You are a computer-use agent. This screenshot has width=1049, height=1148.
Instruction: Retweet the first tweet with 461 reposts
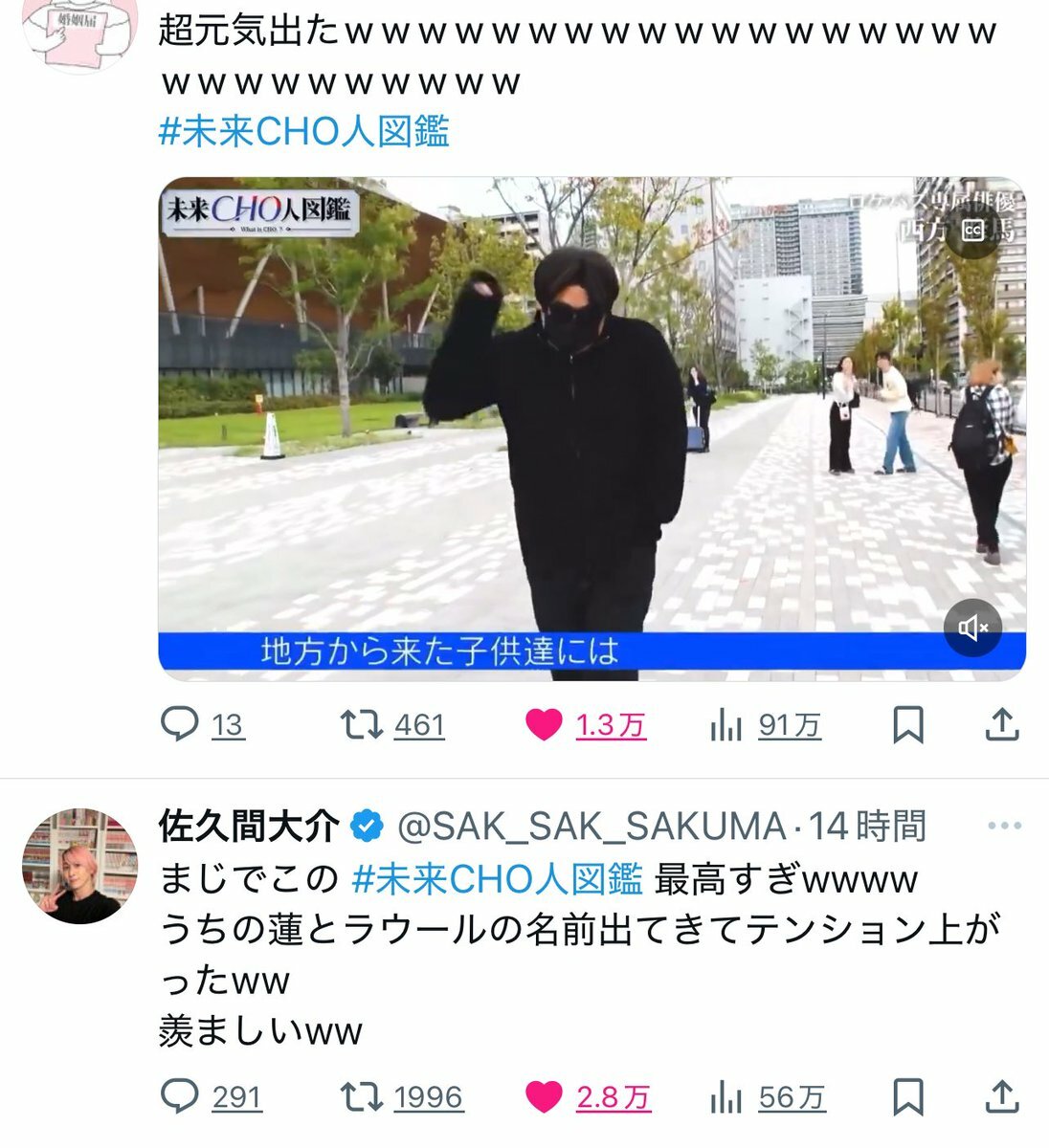393,726
